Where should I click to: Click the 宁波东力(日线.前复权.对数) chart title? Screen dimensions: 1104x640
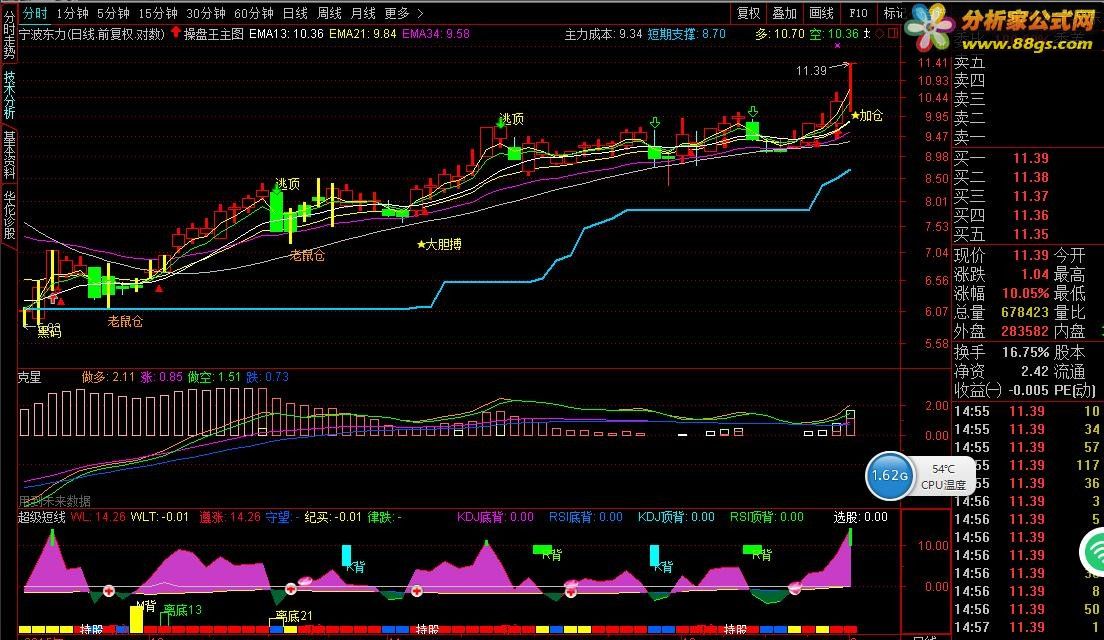[92, 33]
